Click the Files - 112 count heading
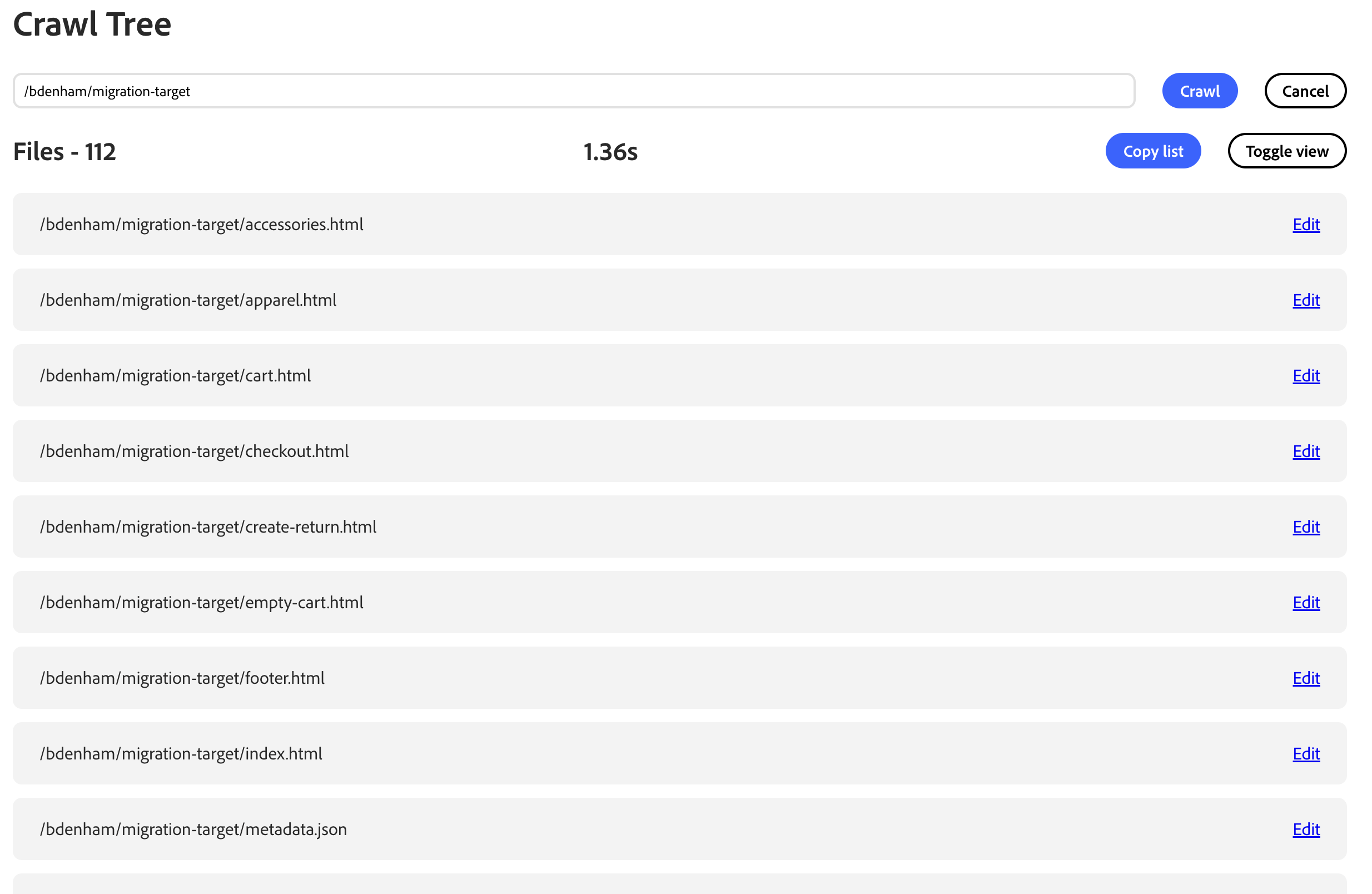Screen dimensions: 1372x894 pyautogui.click(x=64, y=152)
